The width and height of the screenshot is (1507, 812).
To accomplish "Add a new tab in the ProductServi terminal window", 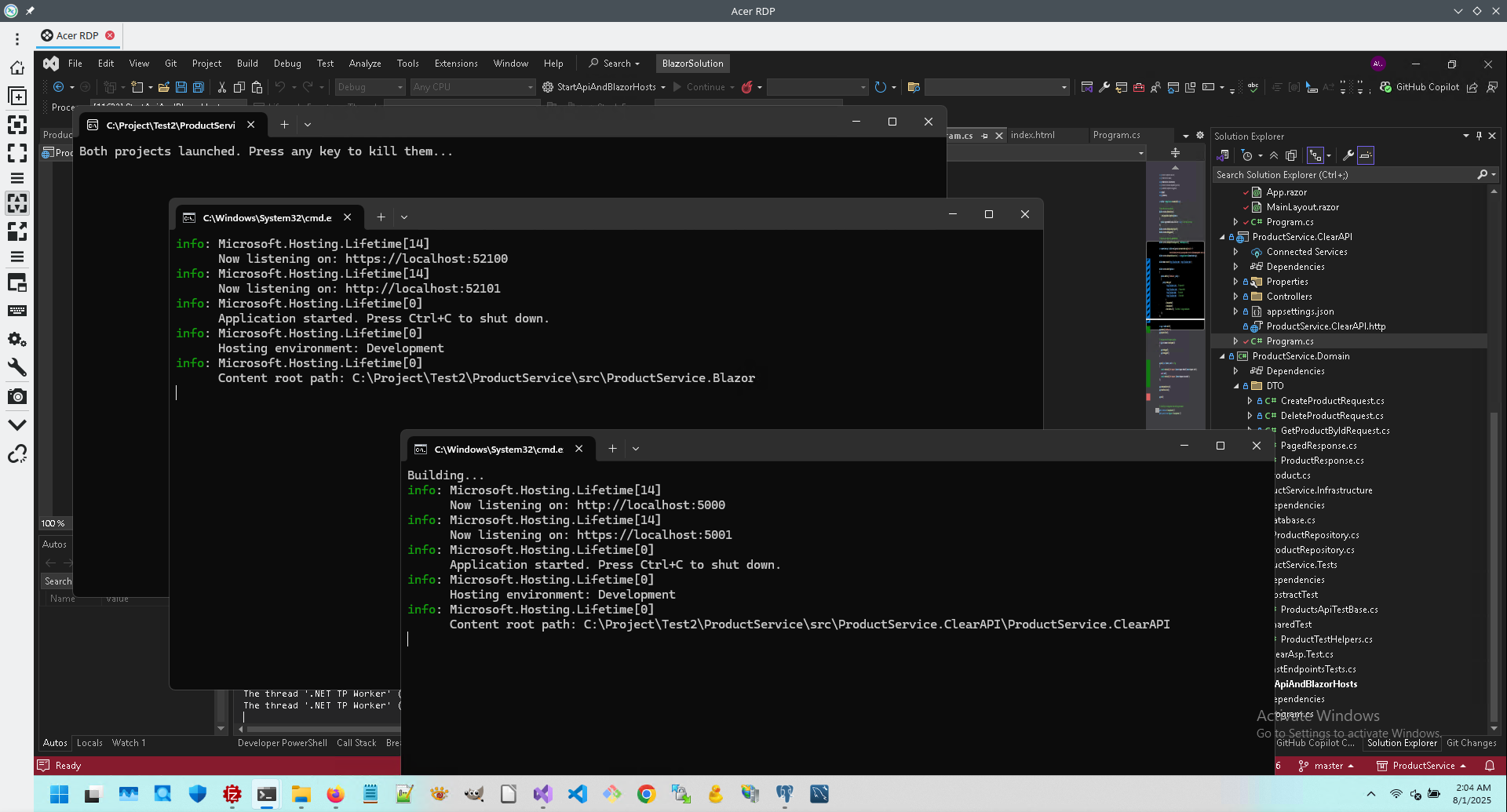I will click(284, 125).
